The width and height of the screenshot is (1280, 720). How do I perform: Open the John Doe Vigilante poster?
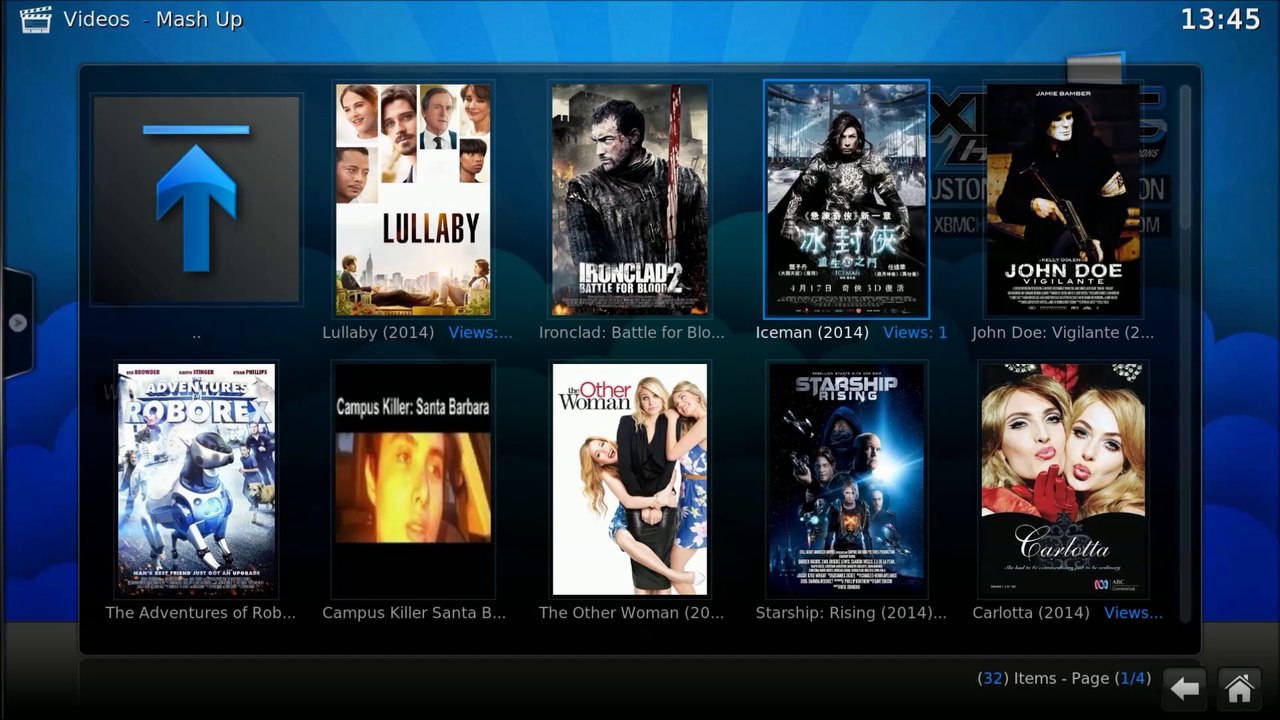1063,199
